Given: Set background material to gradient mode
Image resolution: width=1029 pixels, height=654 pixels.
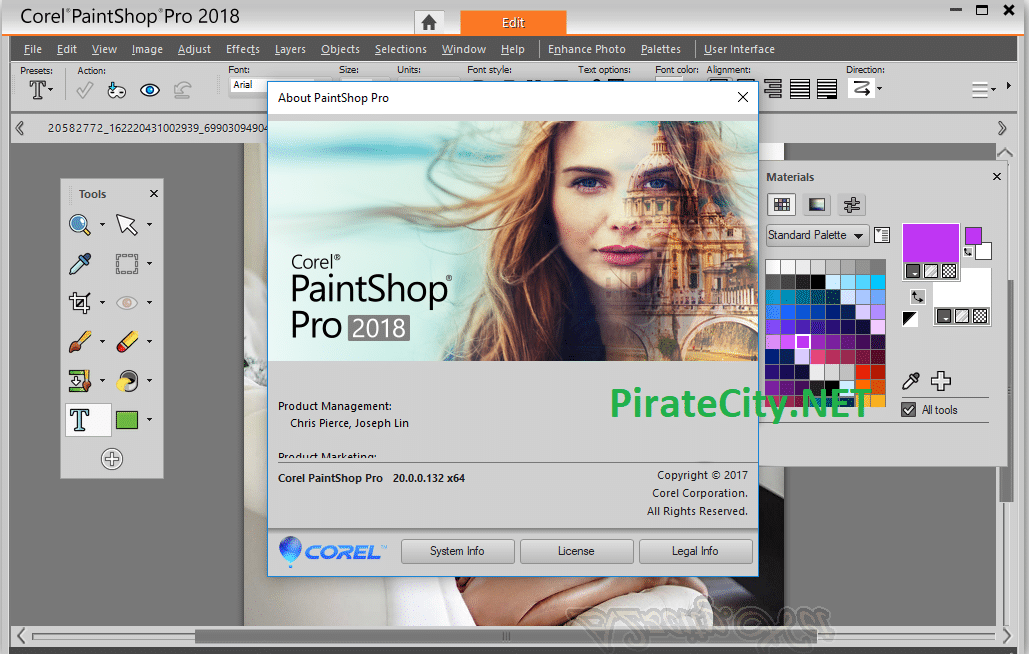Looking at the screenshot, I should tap(962, 316).
